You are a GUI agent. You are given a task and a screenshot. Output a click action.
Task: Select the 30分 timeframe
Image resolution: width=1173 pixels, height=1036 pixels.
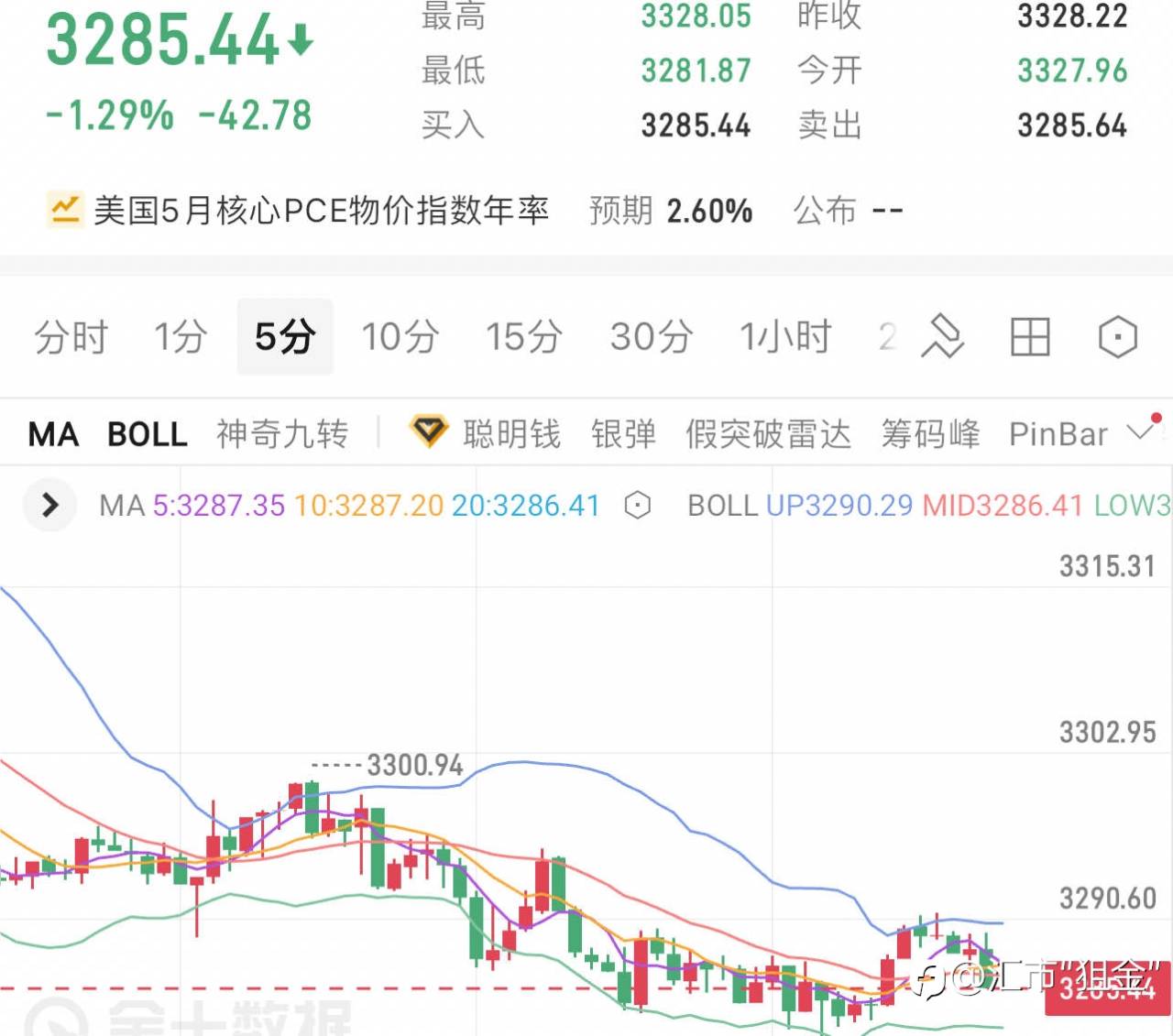tap(652, 337)
